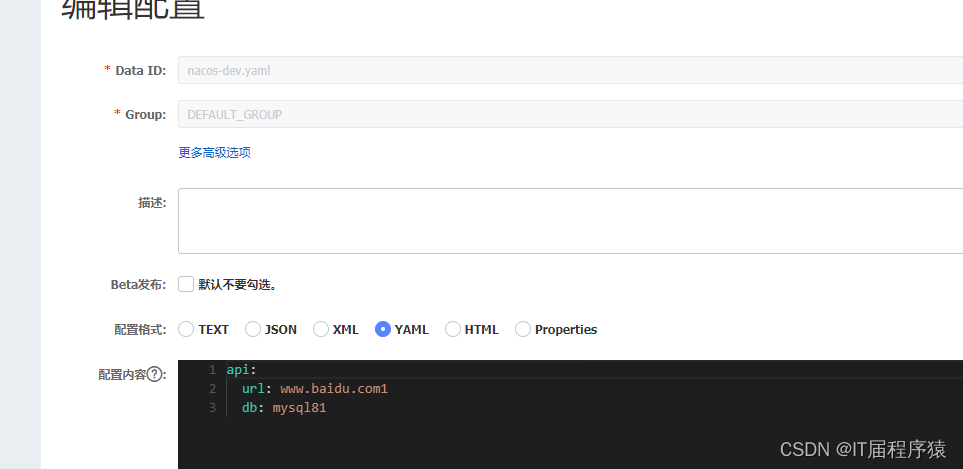Click the 默认不要勾选。 label text
This screenshot has width=963, height=469.
238,285
